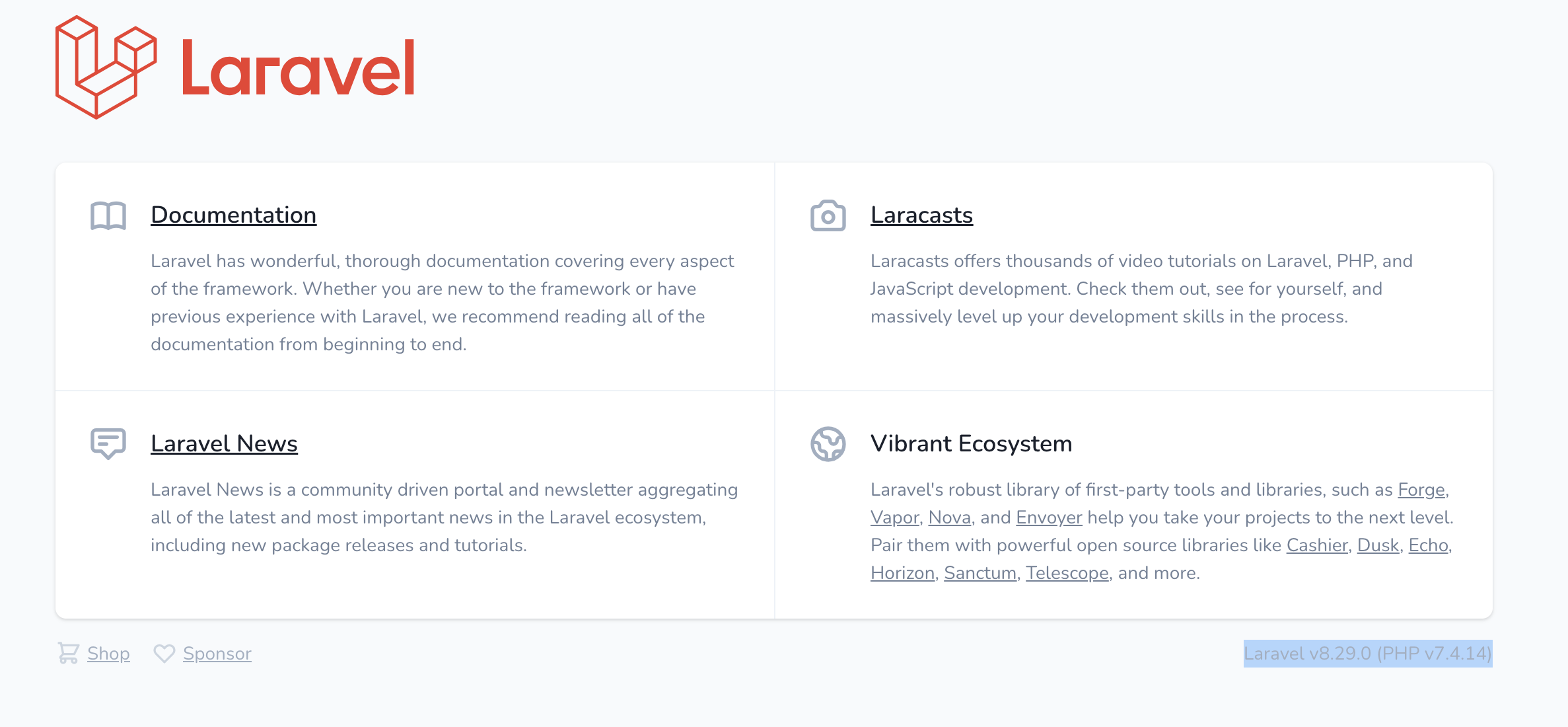
Task: Click the globe Vibrant Ecosystem icon
Action: click(x=828, y=443)
